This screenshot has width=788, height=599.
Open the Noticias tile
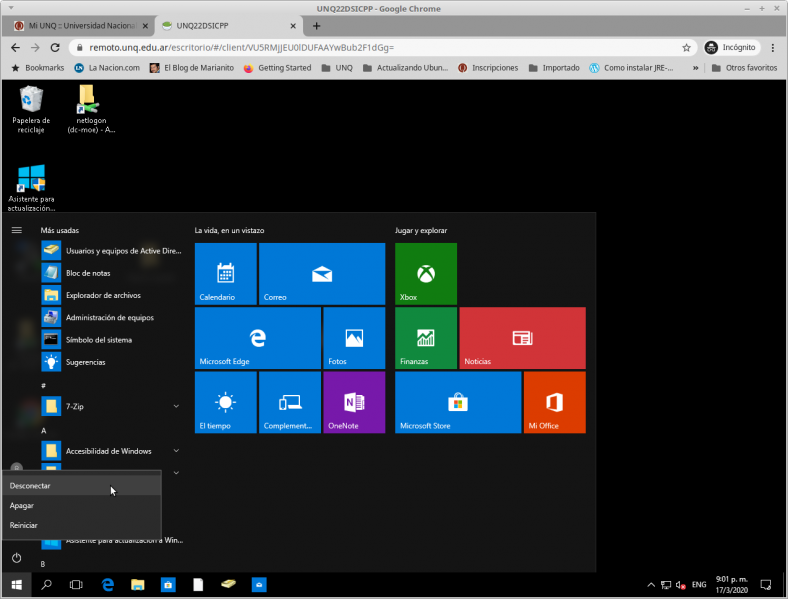coord(522,338)
